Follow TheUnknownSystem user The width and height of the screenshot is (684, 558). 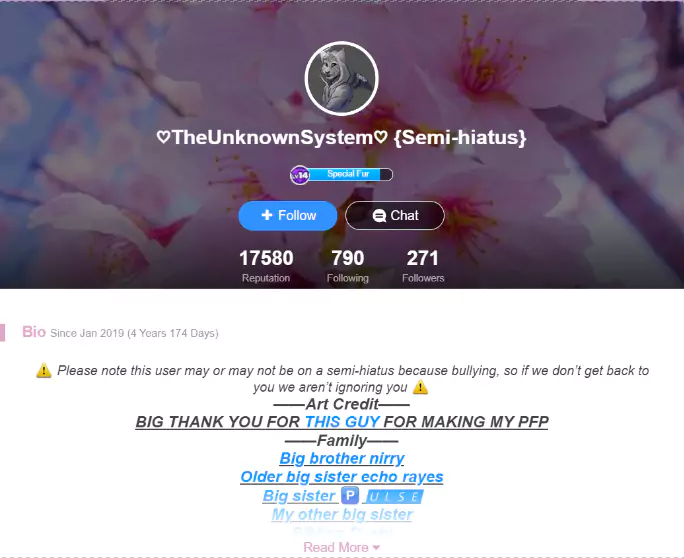click(288, 216)
